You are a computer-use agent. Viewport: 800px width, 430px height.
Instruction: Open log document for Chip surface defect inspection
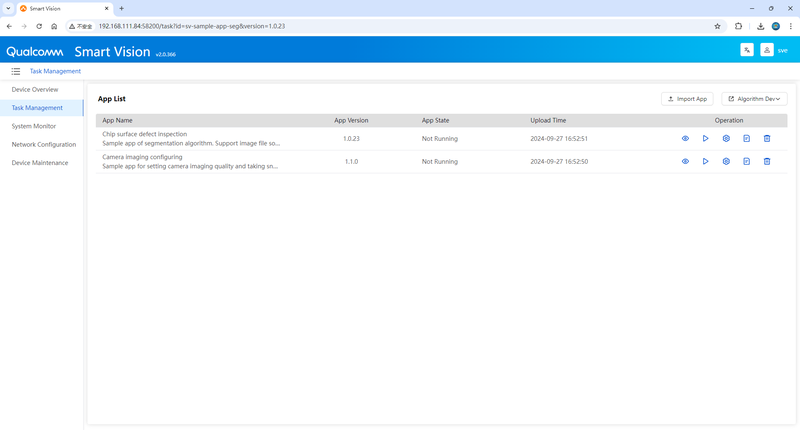pos(746,138)
